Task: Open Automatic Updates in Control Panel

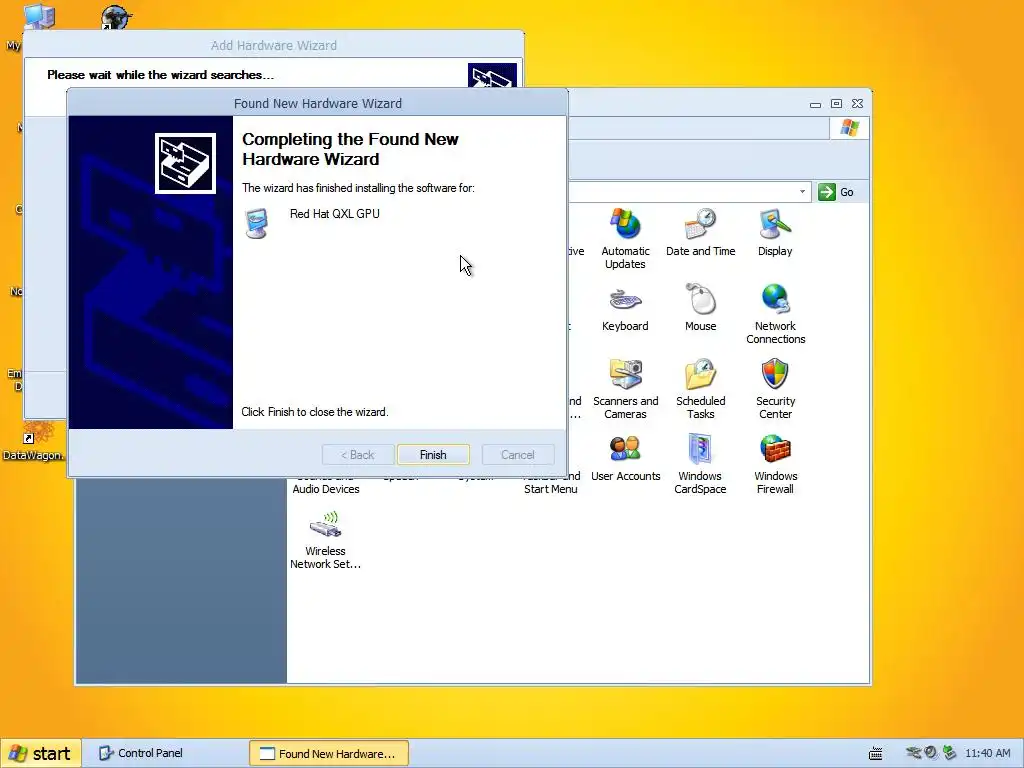Action: [x=625, y=238]
